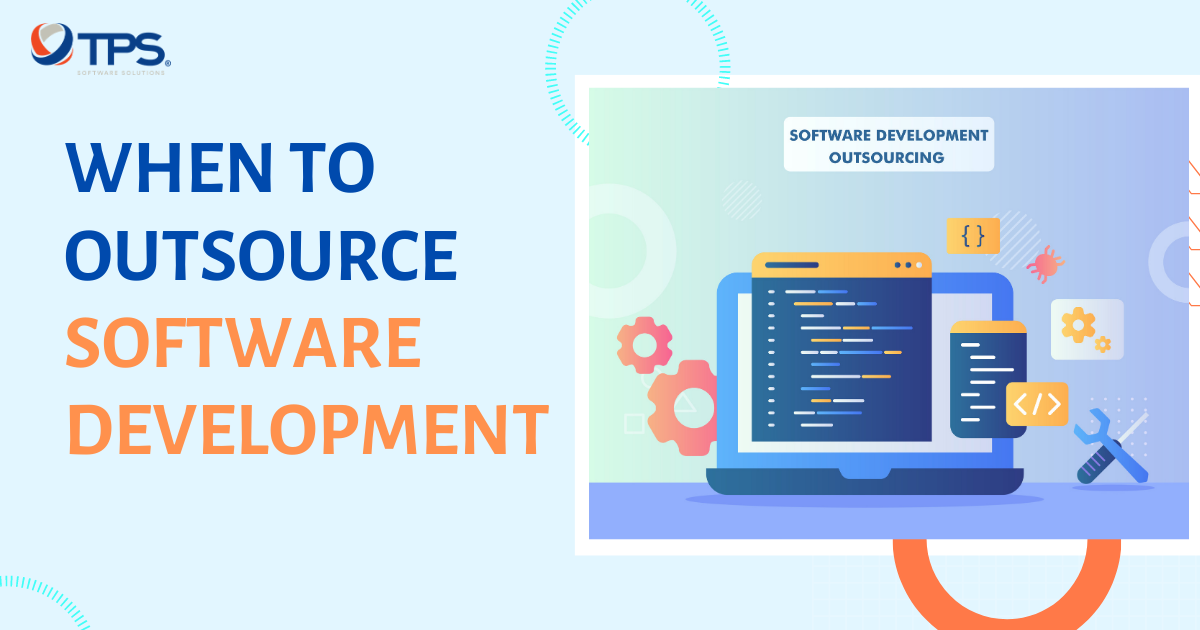Click the "WHEN TO" headline text
1200x630 pixels.
click(220, 168)
